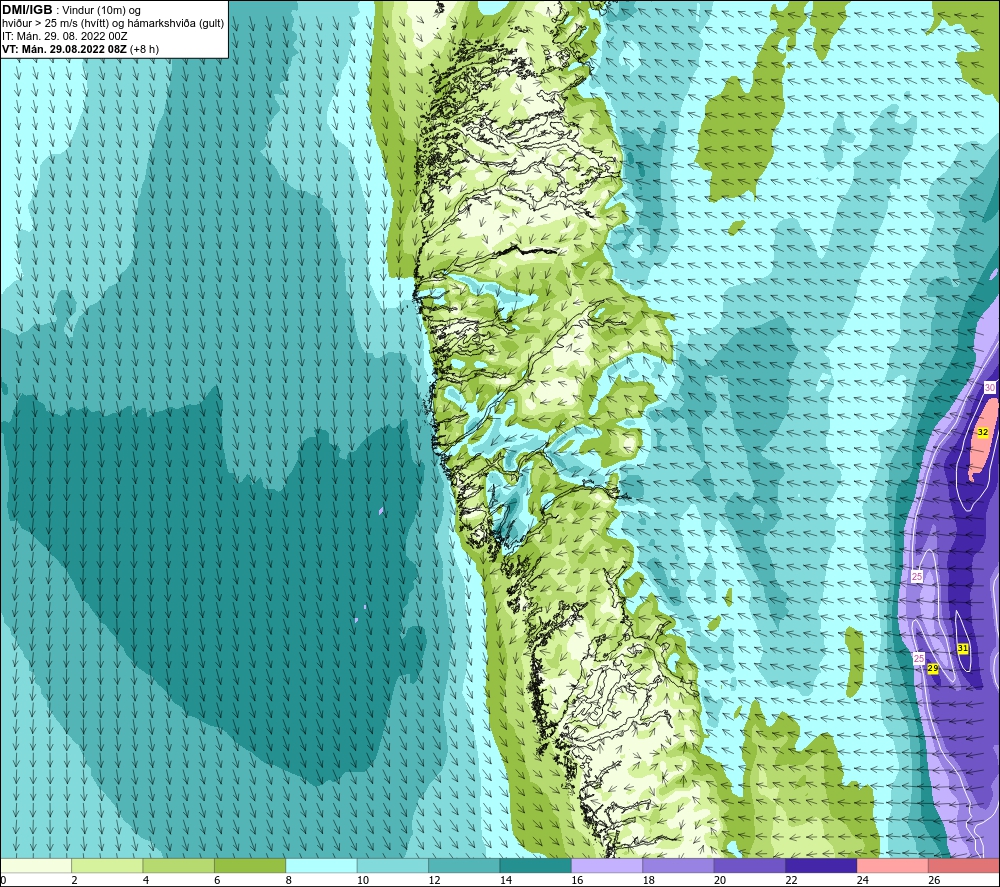Pick the lavender 16–18 m/s legend swatch
The width and height of the screenshot is (1000, 887).
[607, 865]
